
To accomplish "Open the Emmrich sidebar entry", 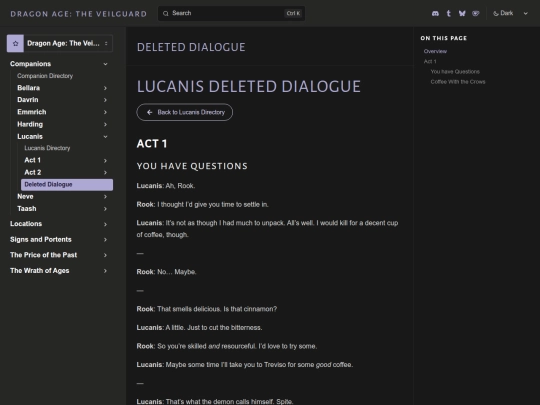I will tap(32, 112).
